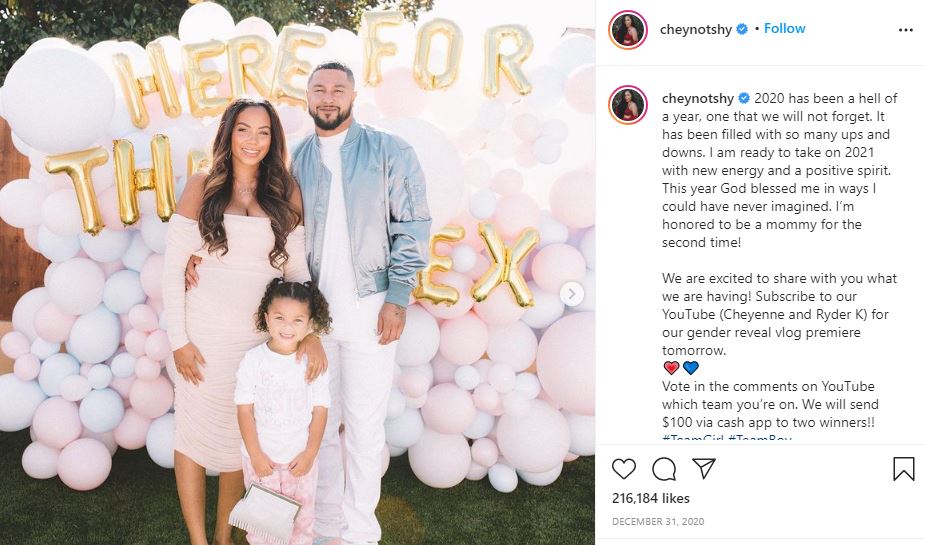This screenshot has width=925, height=545.
Task: Click the blue heart emoji in caption
Action: point(691,368)
